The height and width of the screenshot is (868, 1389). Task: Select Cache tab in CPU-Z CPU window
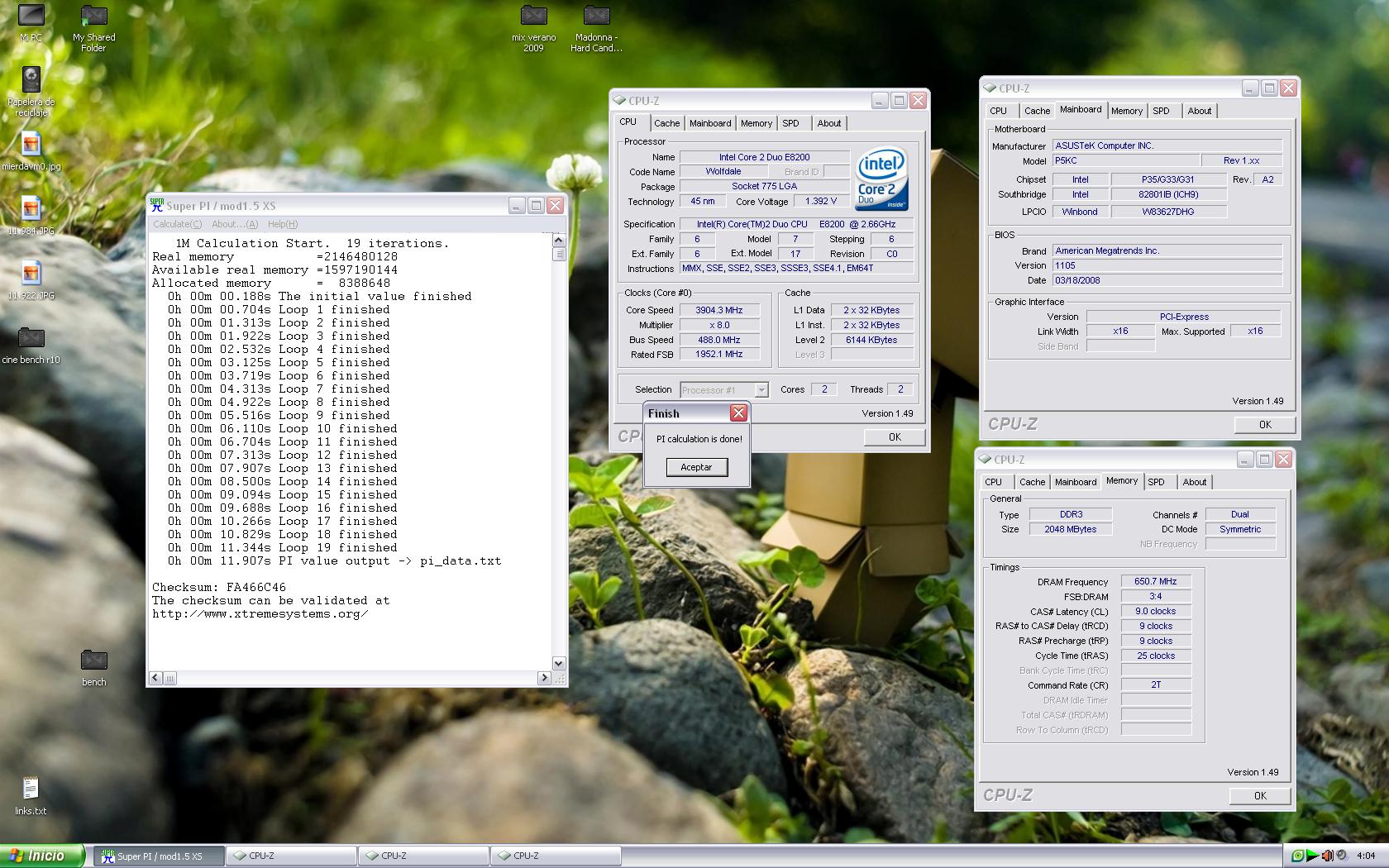(x=666, y=123)
